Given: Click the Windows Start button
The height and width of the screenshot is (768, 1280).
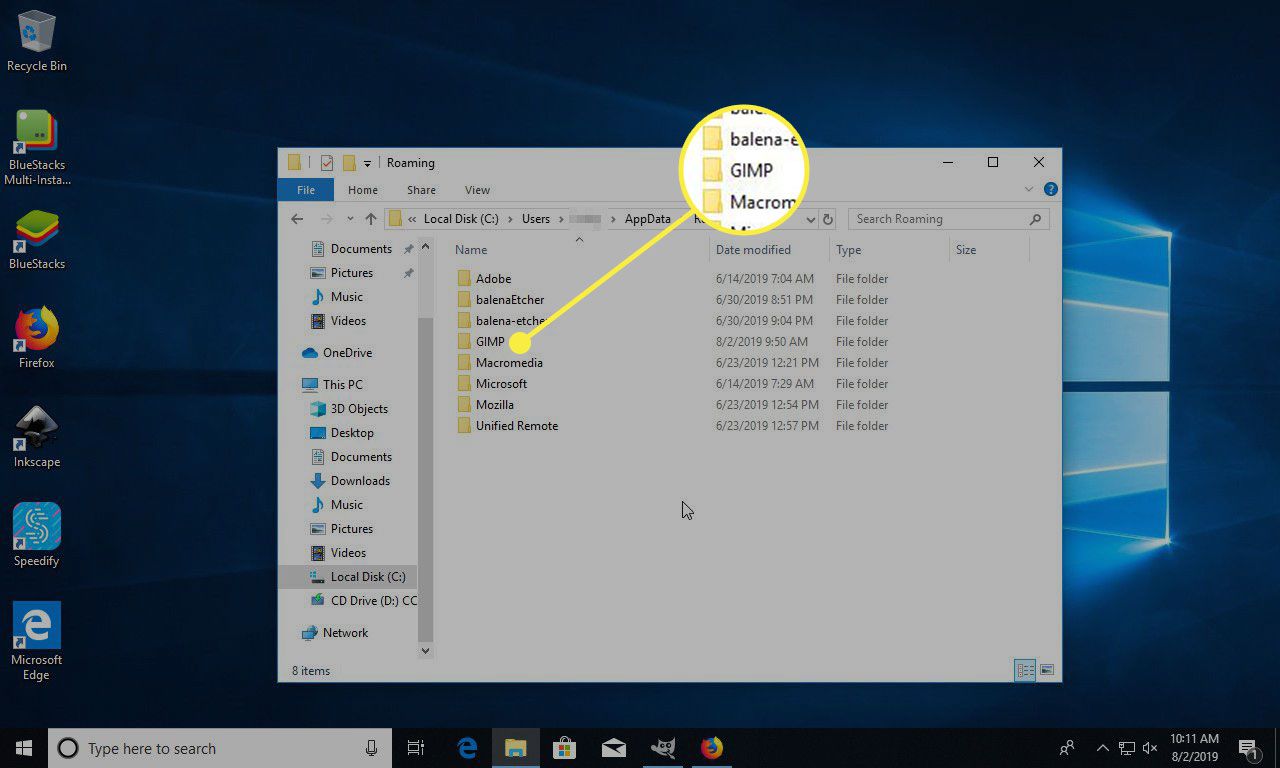Looking at the screenshot, I should [24, 748].
